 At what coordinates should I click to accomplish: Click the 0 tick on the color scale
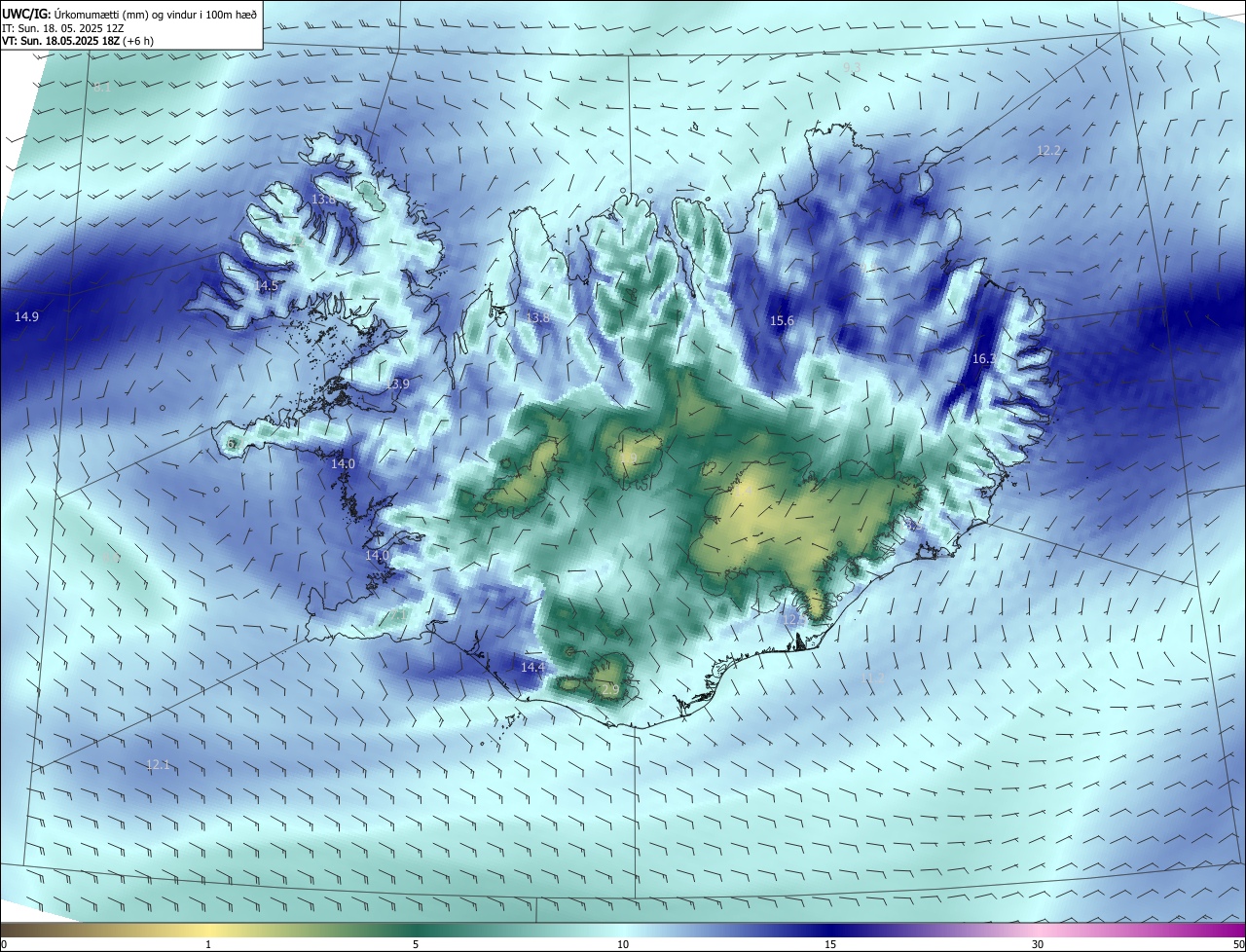[4, 944]
